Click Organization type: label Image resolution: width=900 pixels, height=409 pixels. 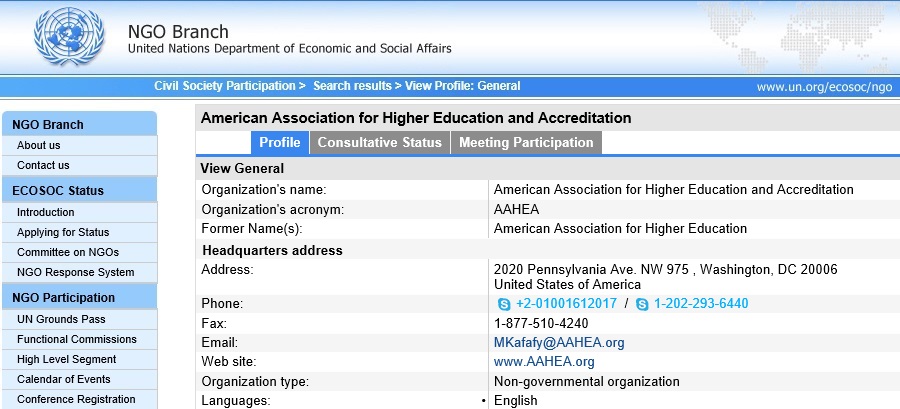255,381
